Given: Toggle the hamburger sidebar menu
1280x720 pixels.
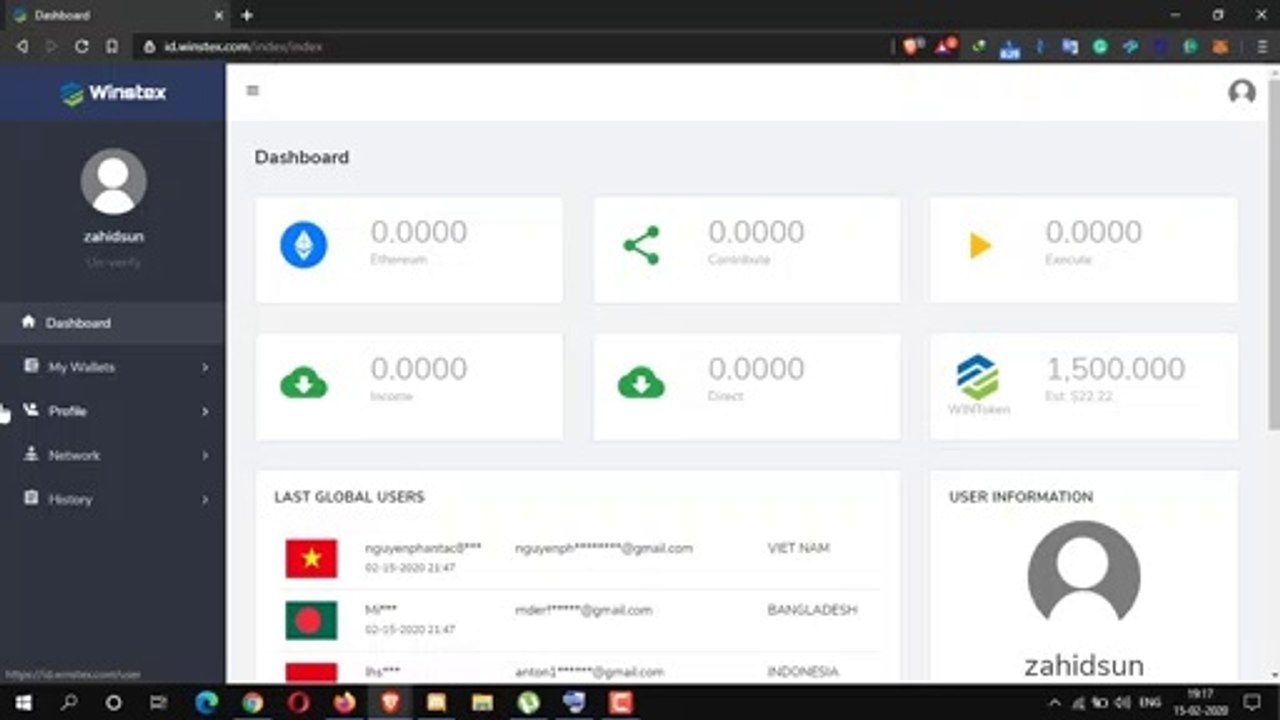Looking at the screenshot, I should (253, 90).
